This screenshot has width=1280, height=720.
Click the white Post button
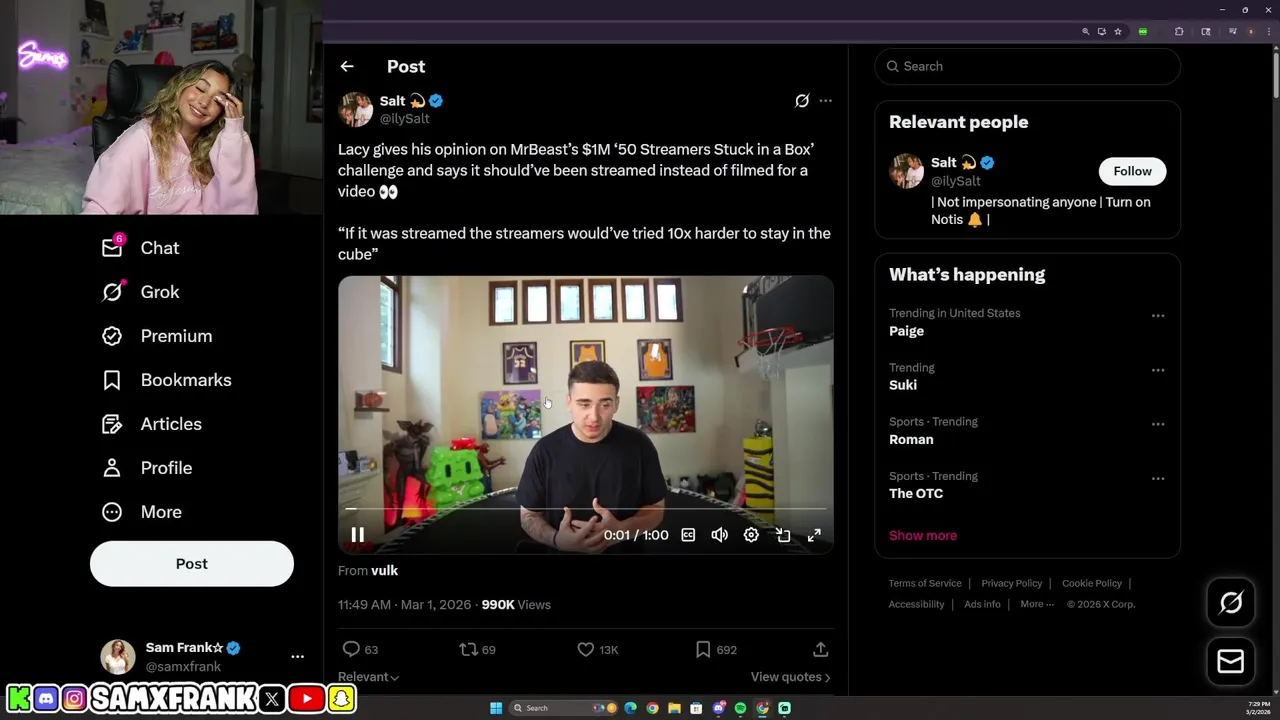click(192, 564)
